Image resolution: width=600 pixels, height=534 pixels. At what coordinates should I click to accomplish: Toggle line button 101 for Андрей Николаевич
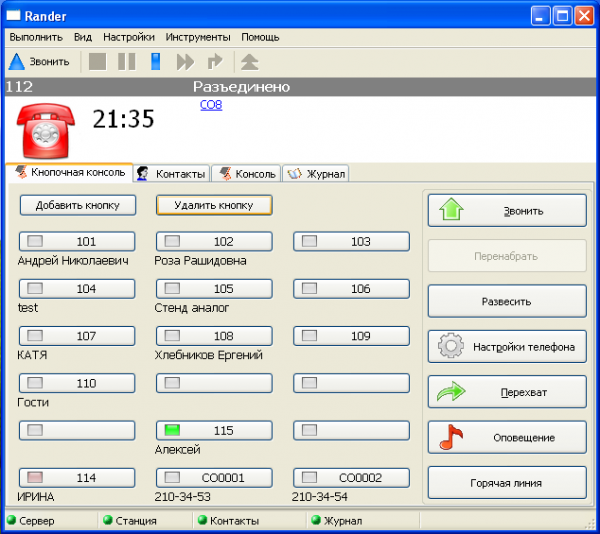(77, 242)
